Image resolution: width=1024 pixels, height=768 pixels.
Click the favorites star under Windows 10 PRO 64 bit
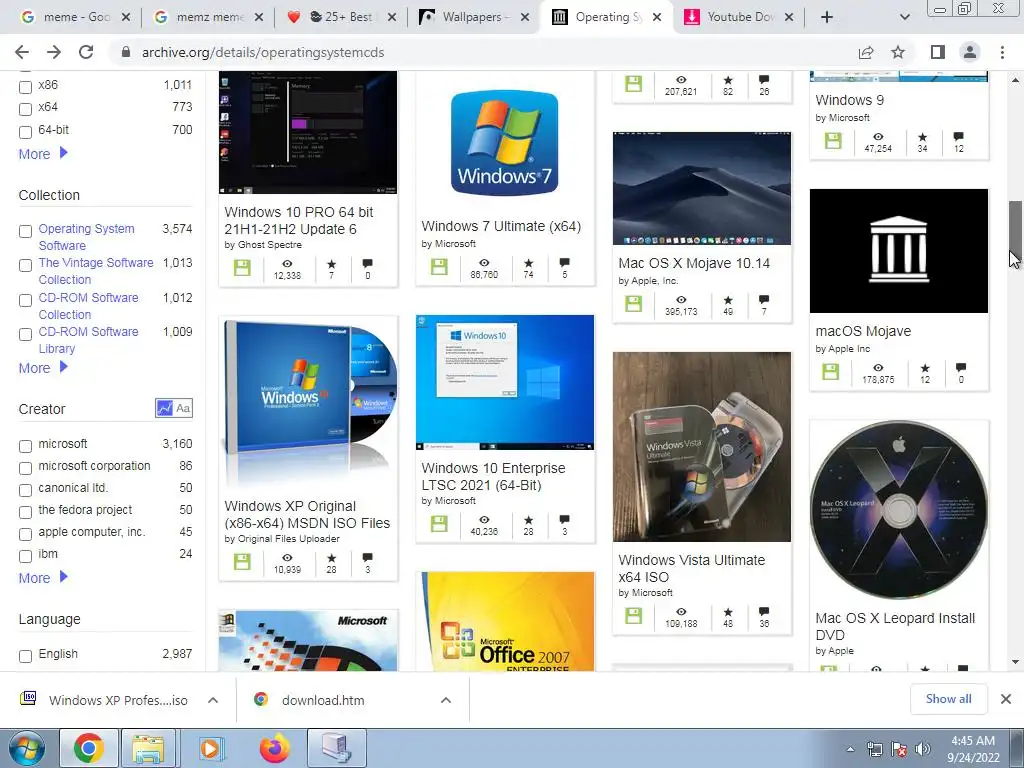click(332, 264)
